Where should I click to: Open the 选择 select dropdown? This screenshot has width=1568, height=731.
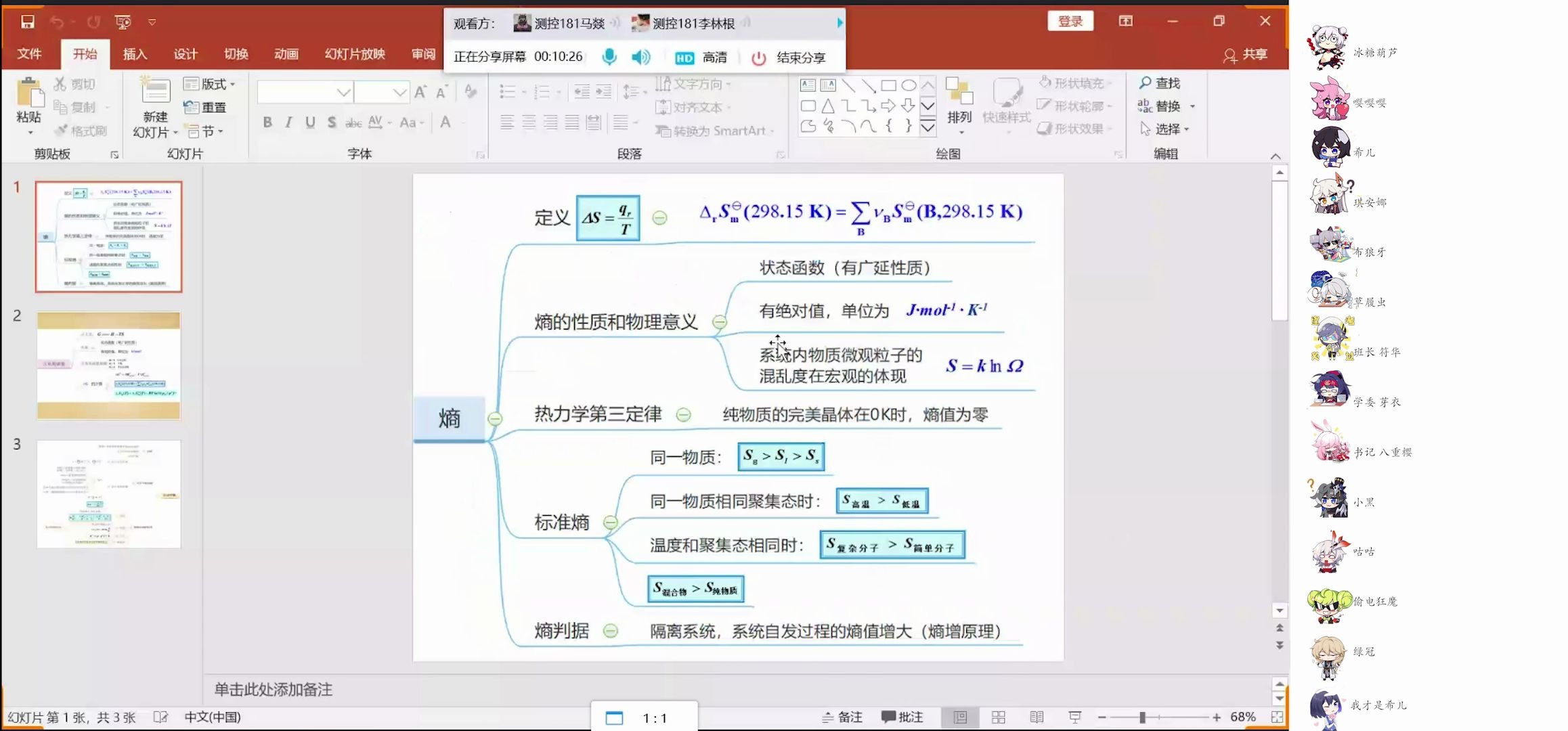(x=1164, y=129)
